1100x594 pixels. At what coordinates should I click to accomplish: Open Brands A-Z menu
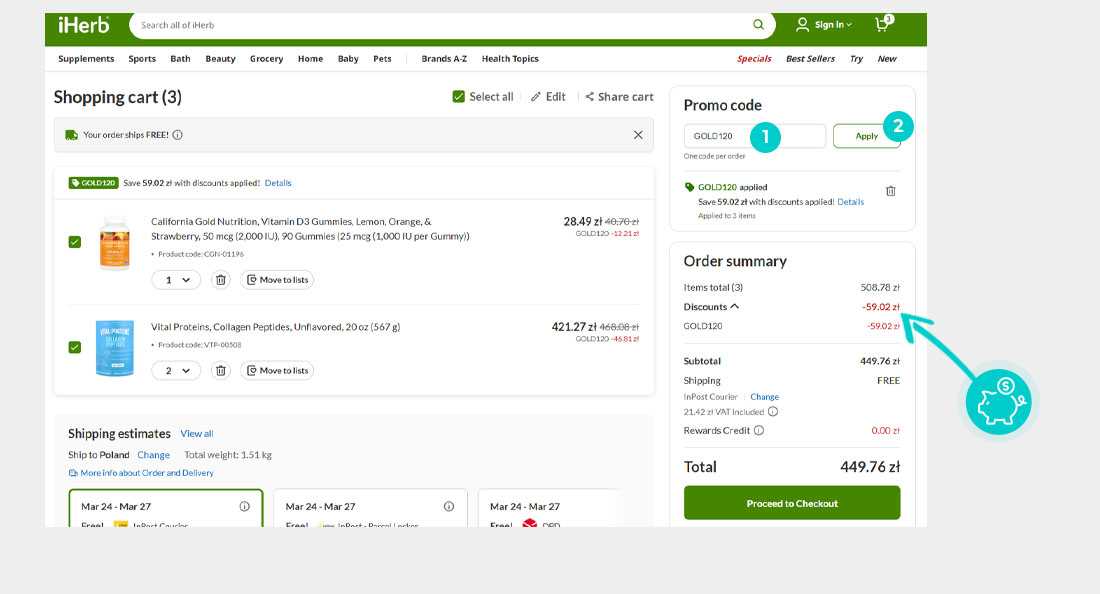click(444, 59)
